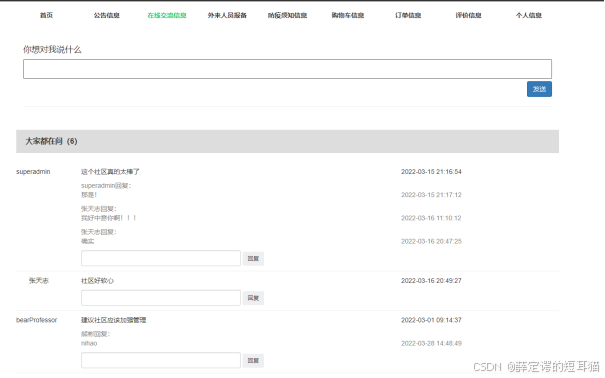
Task: Click the blue 发送 send button
Action: tap(539, 89)
